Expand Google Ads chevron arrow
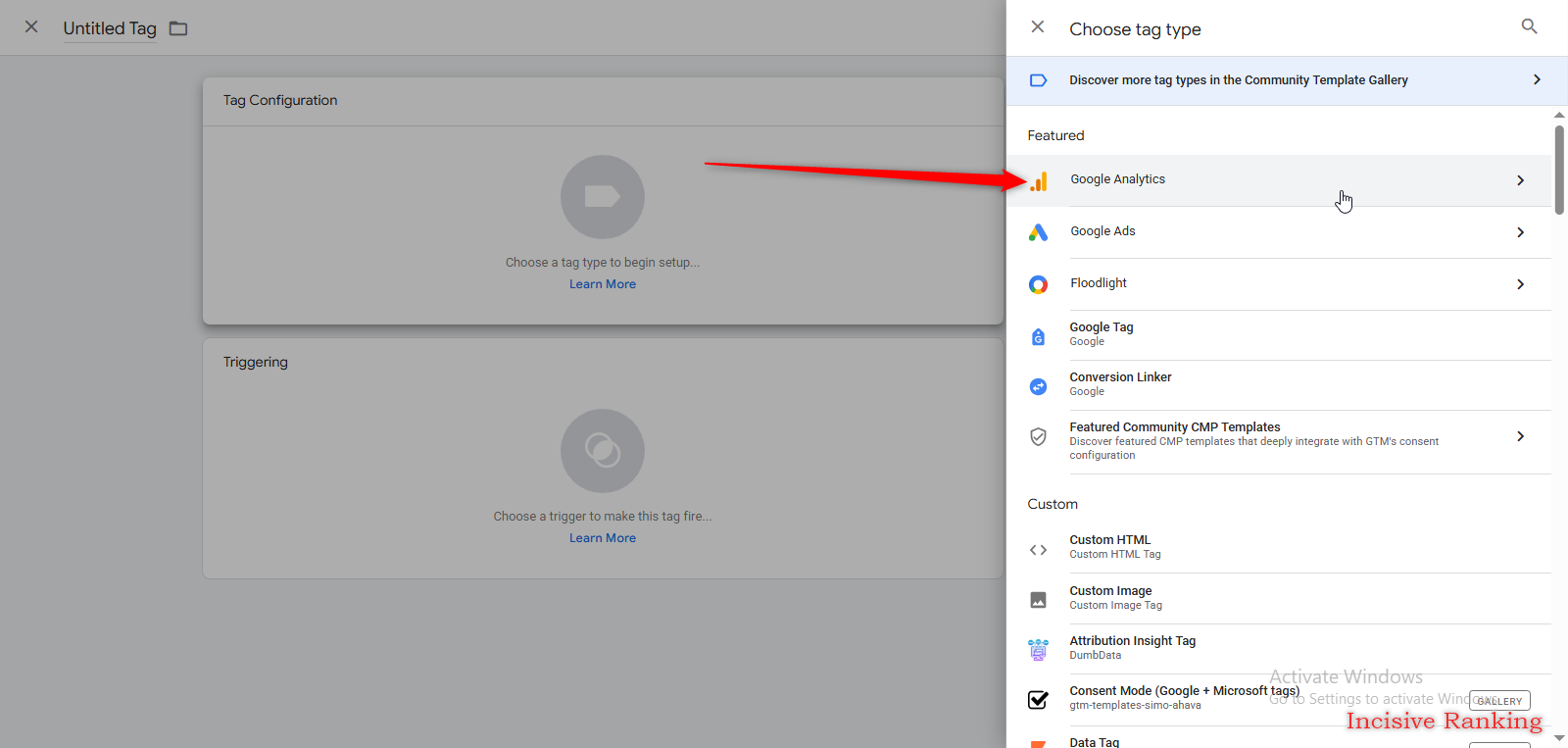Image resolution: width=1568 pixels, height=748 pixels. tap(1520, 232)
